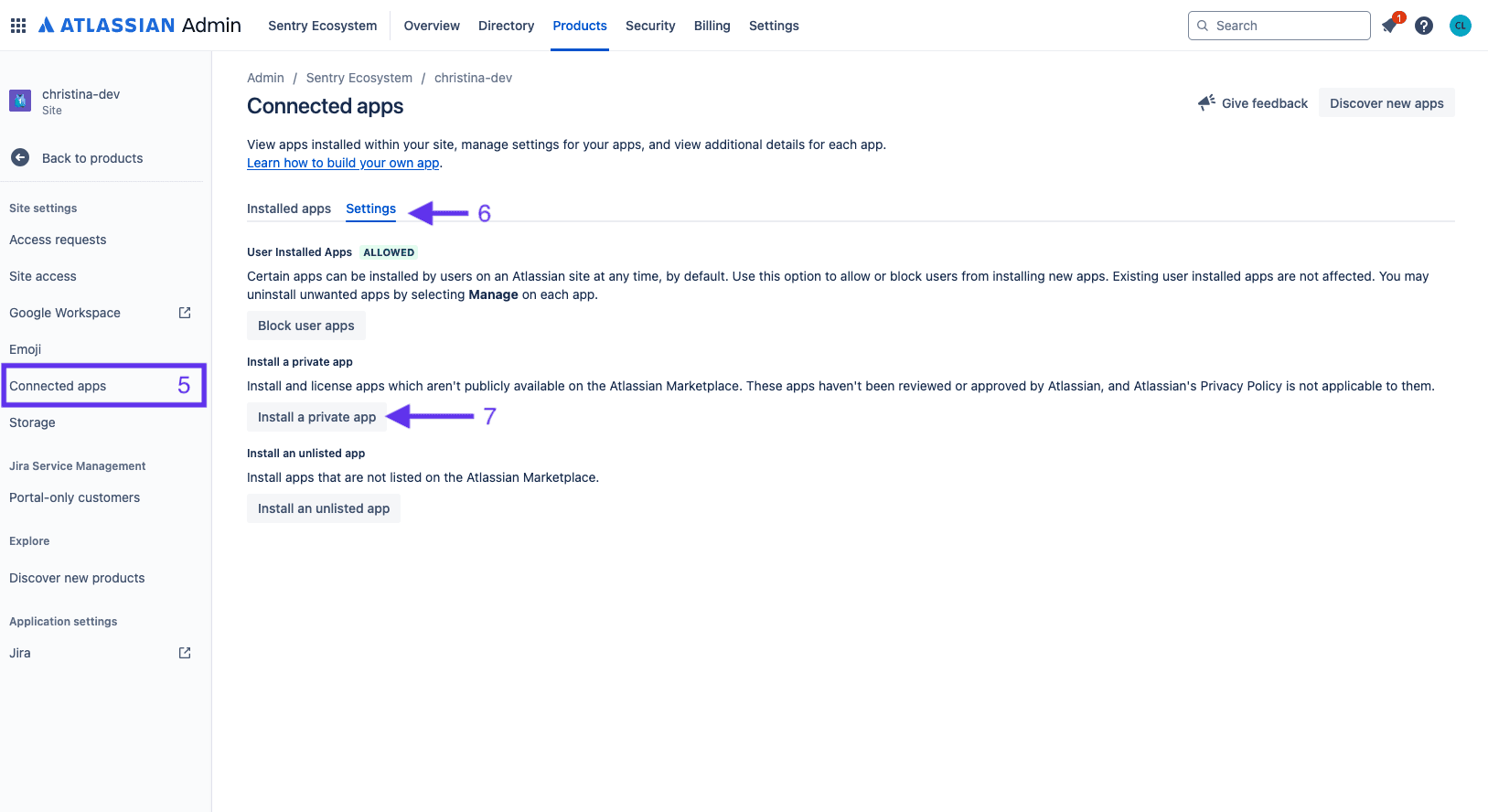This screenshot has height=812, width=1488.
Task: Open Google Workspace sidebar item
Action: point(65,313)
